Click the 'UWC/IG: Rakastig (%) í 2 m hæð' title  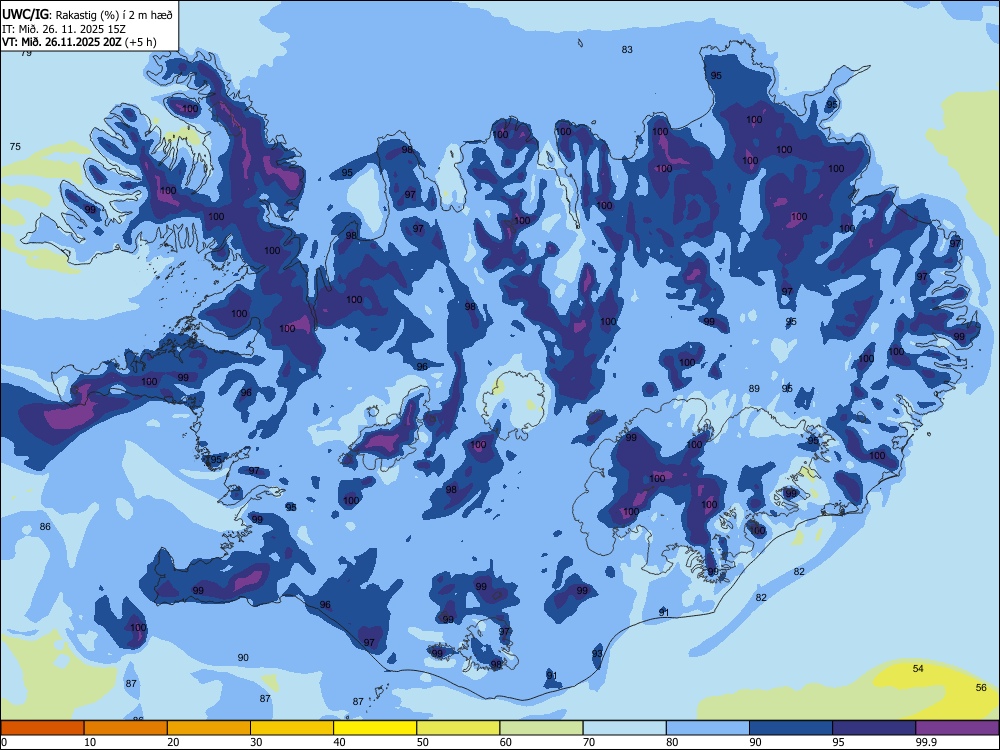(x=87, y=15)
